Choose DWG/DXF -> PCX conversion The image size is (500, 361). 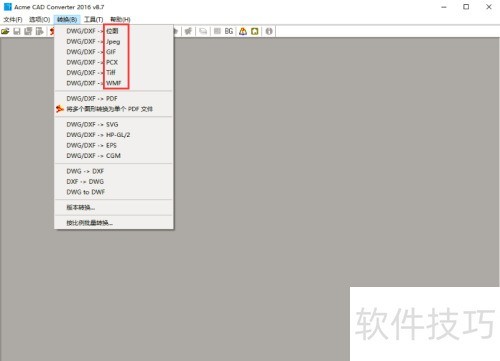point(114,62)
